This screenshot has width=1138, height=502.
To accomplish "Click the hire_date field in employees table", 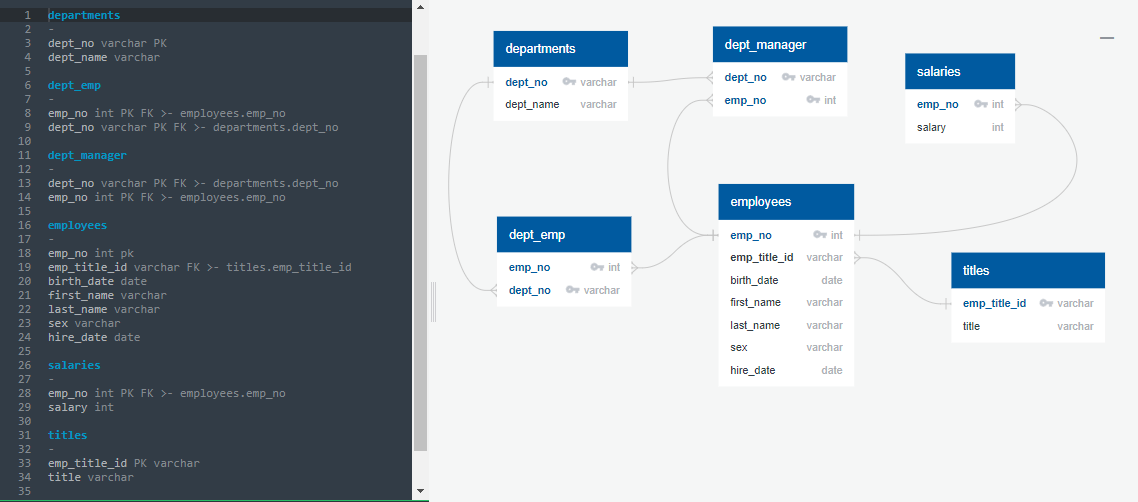I will pyautogui.click(x=753, y=370).
